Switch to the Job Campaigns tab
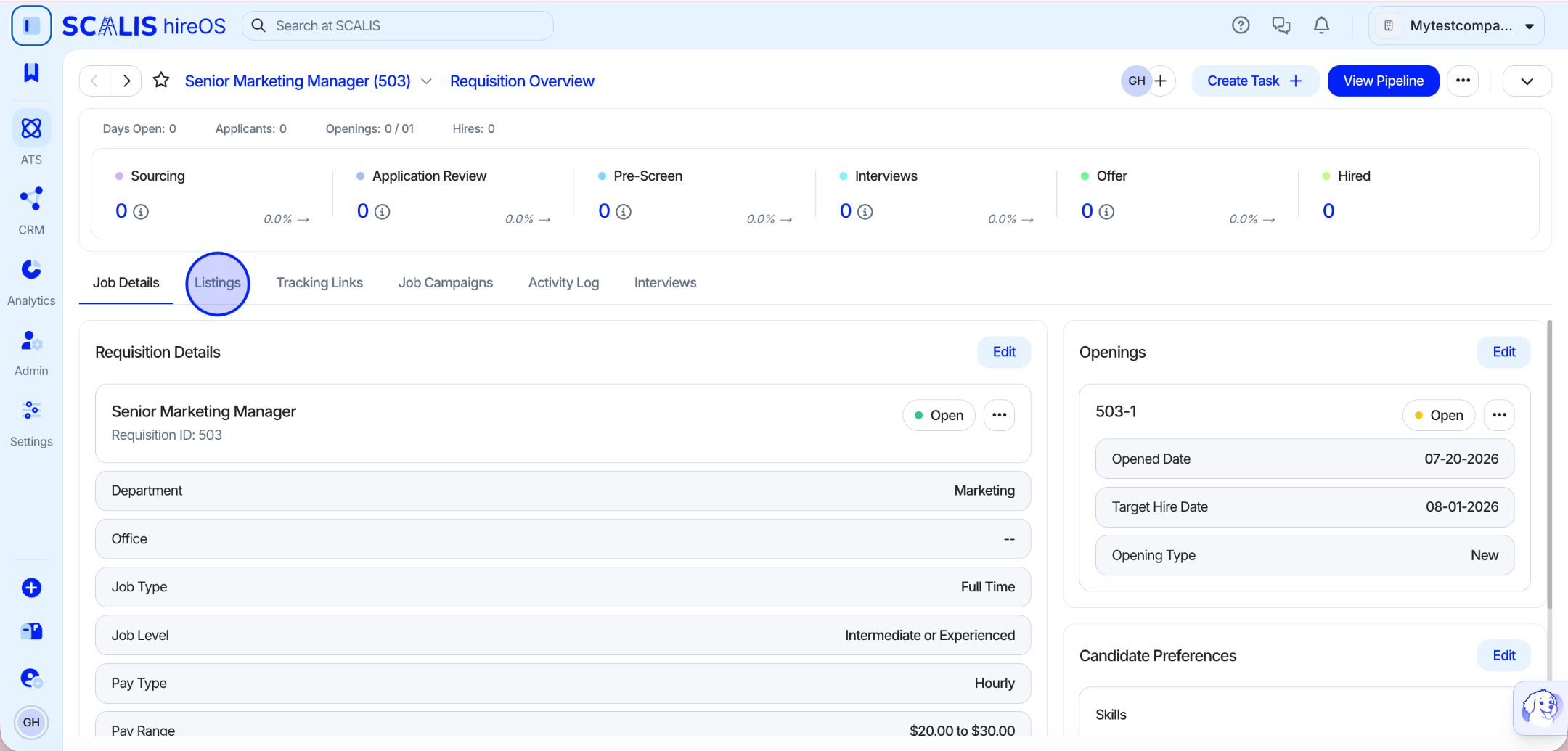Screen dimensions: 1568x751 coord(445,282)
